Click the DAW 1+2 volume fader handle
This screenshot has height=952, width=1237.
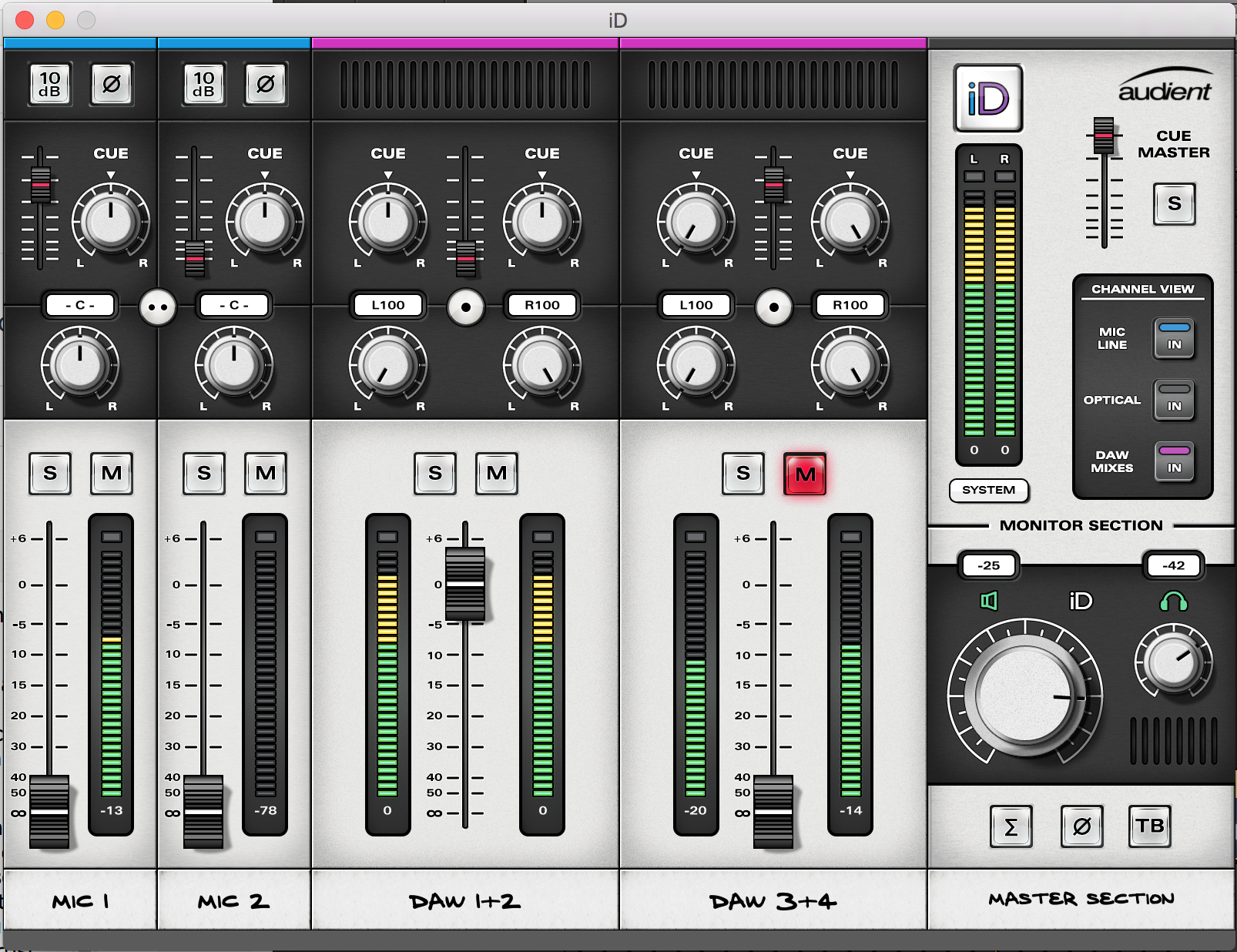pos(465,584)
